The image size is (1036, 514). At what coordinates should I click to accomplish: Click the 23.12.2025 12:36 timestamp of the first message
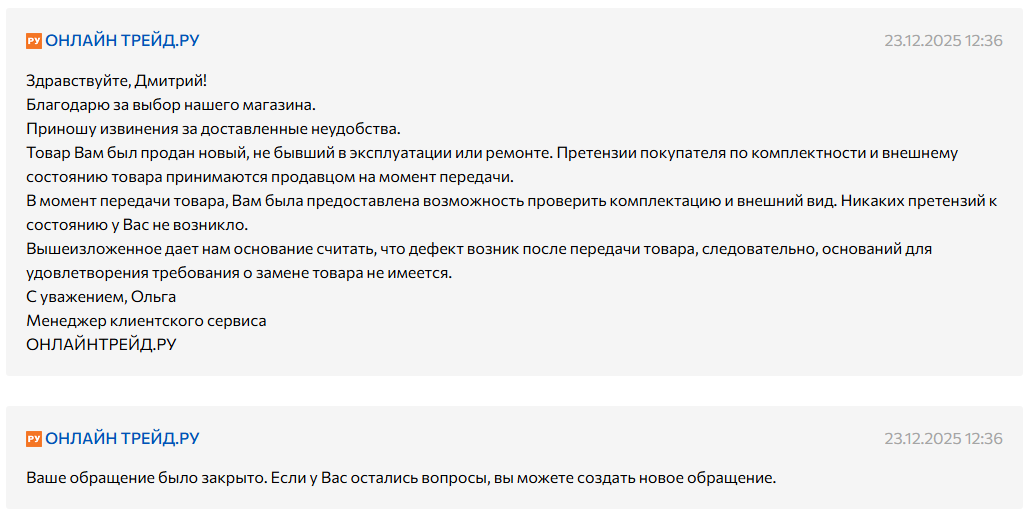pyautogui.click(x=942, y=41)
